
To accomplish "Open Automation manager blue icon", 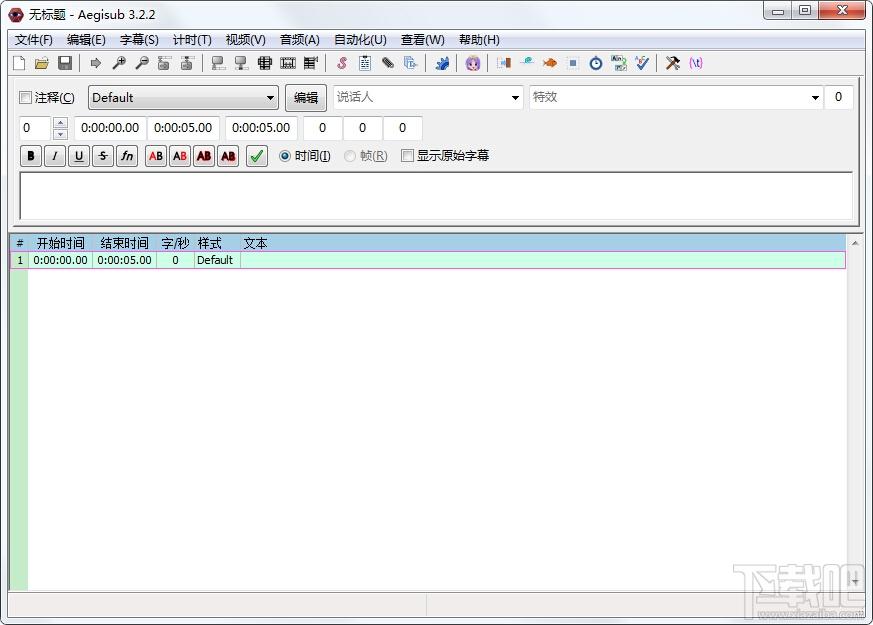I will [x=442, y=63].
